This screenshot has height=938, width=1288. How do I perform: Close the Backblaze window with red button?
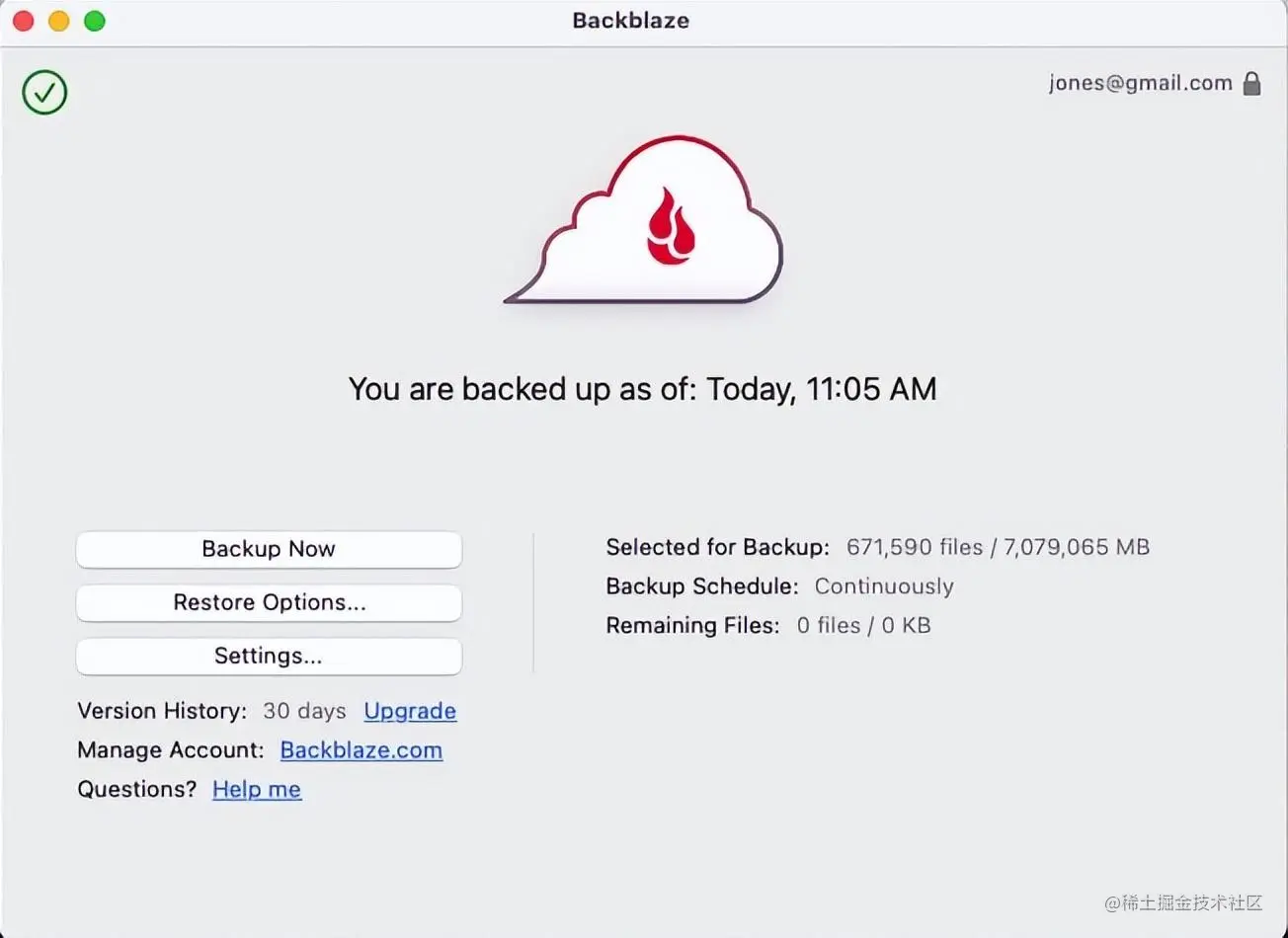click(24, 21)
